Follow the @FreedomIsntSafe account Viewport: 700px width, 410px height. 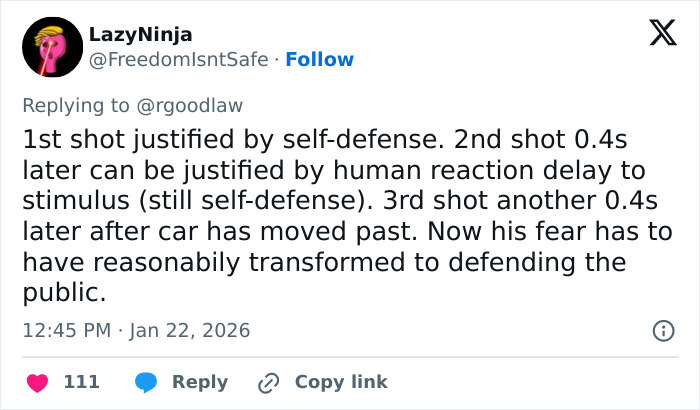click(x=319, y=60)
